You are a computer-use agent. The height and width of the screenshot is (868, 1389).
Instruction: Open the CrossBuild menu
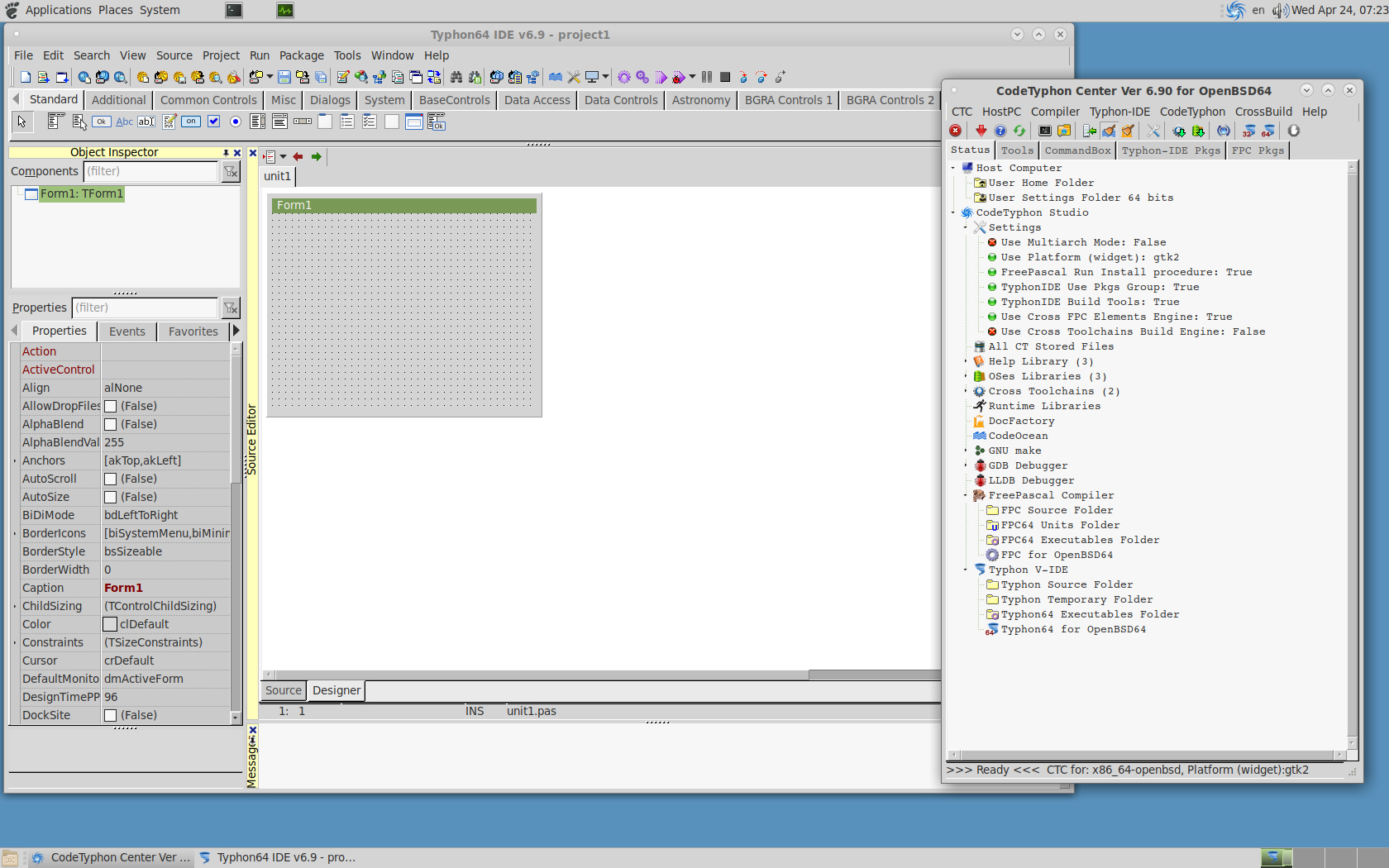[1263, 112]
